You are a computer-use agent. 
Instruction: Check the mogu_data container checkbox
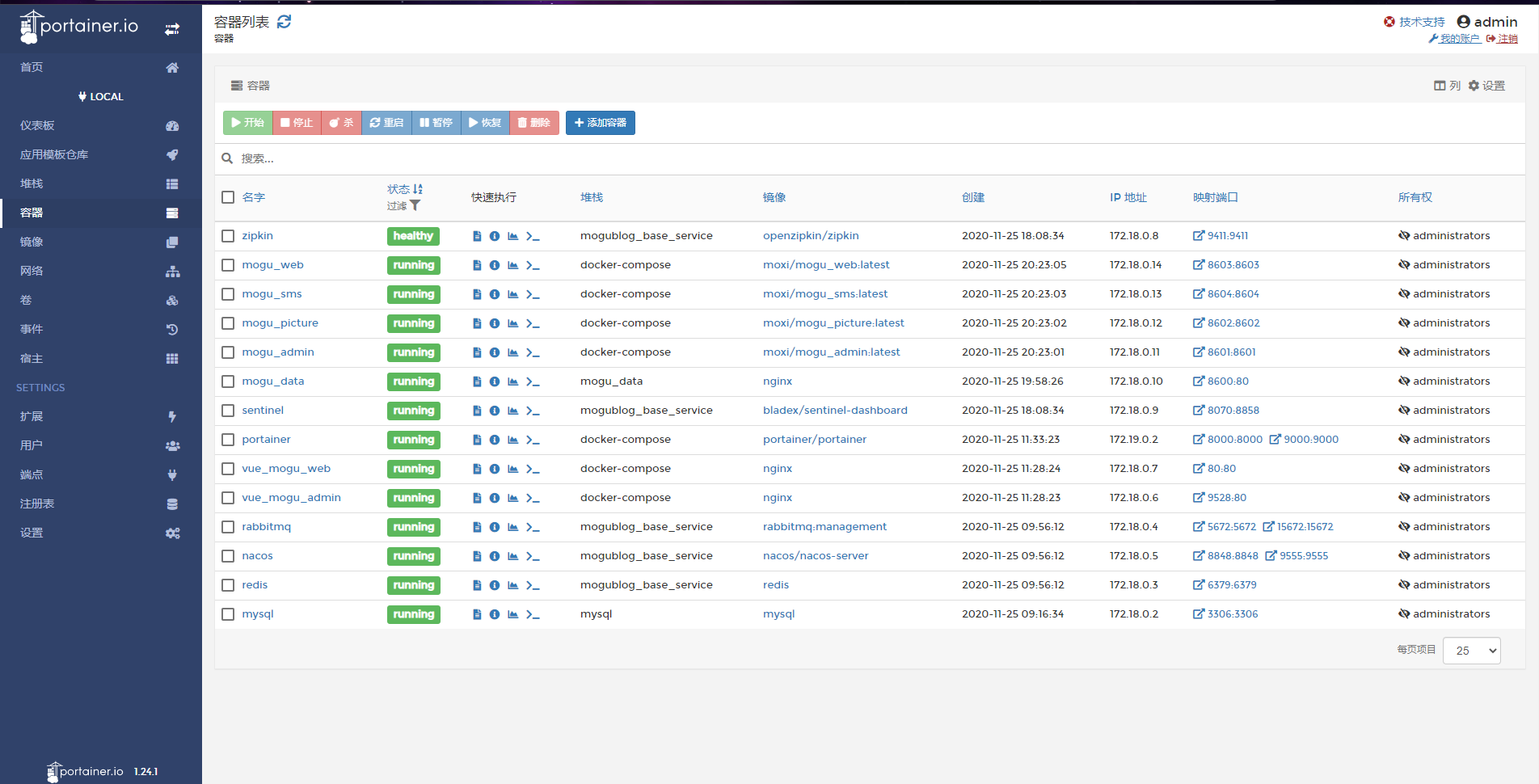[x=228, y=381]
